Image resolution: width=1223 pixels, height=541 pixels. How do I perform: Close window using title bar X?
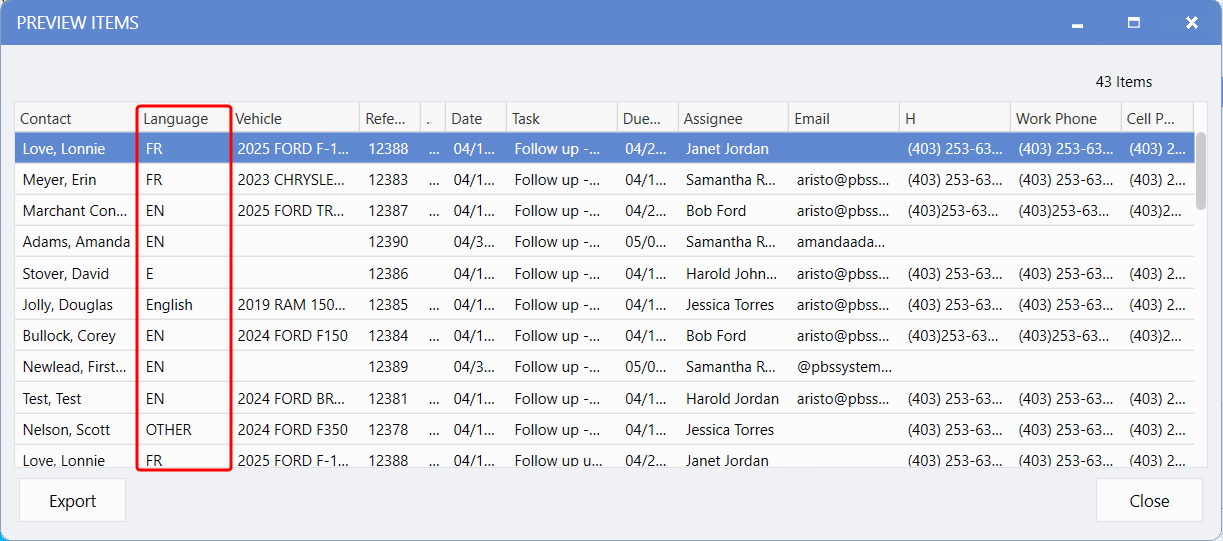[x=1191, y=23]
